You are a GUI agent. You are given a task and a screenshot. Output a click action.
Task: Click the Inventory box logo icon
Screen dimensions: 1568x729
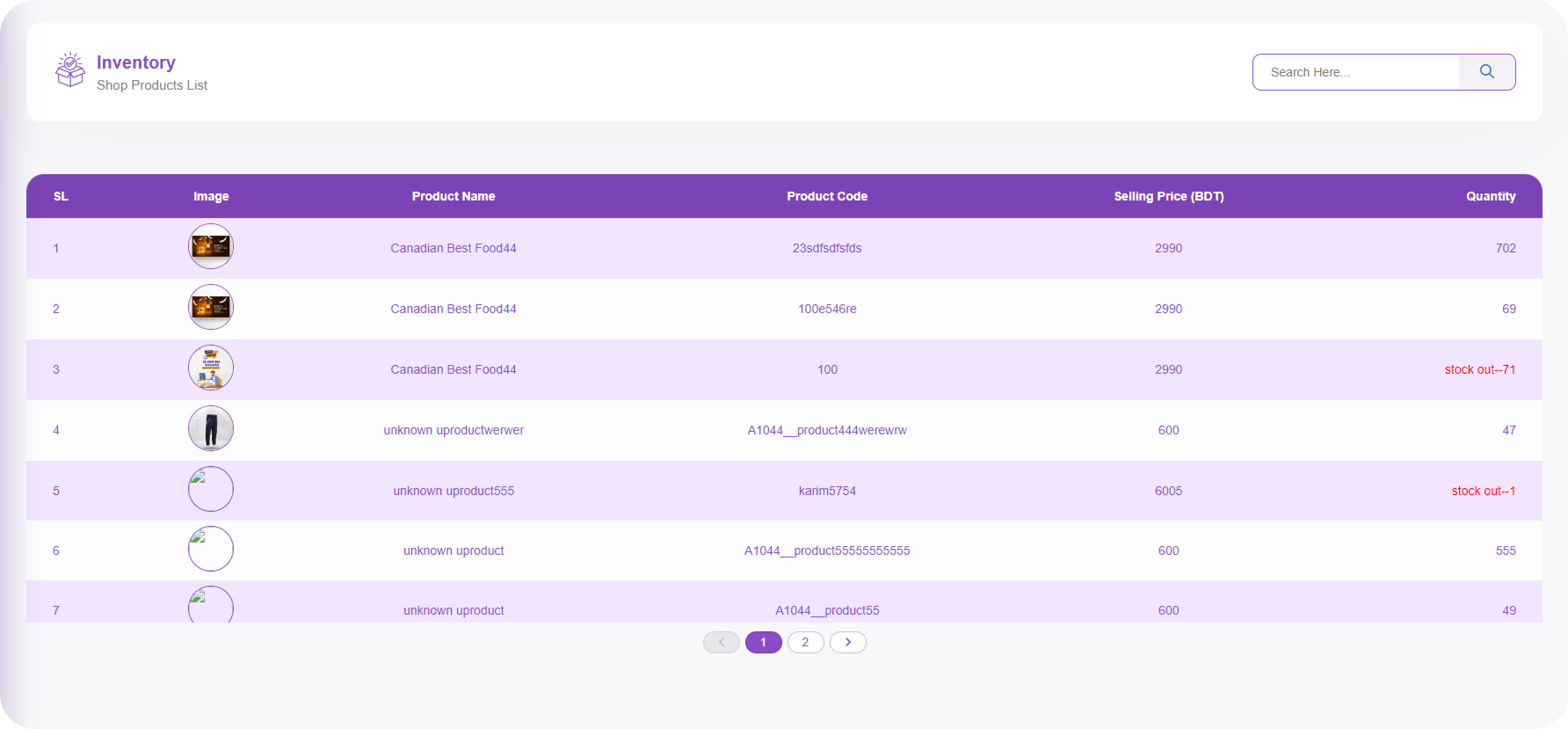pyautogui.click(x=70, y=70)
